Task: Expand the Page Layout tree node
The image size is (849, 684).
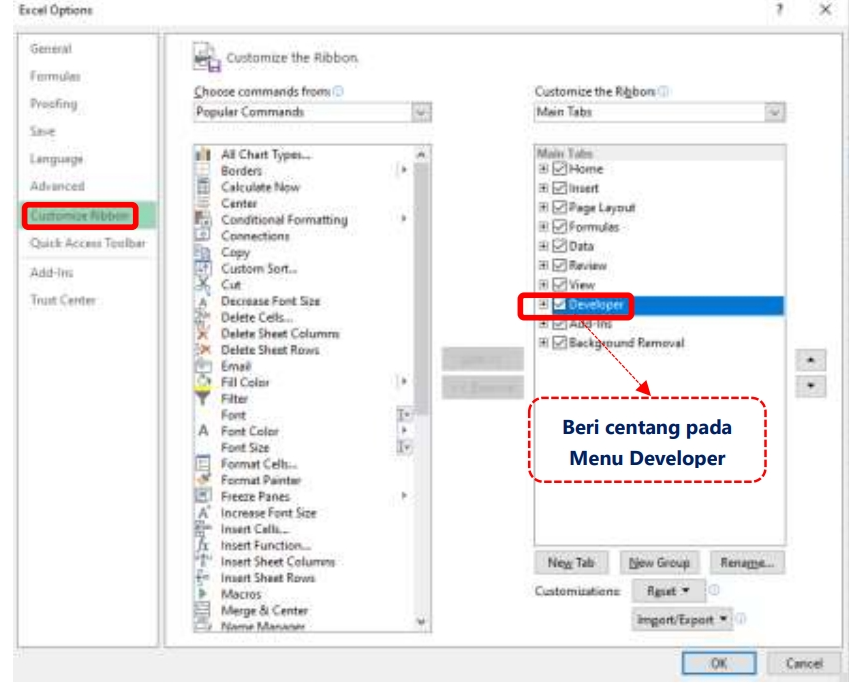Action: (x=543, y=207)
